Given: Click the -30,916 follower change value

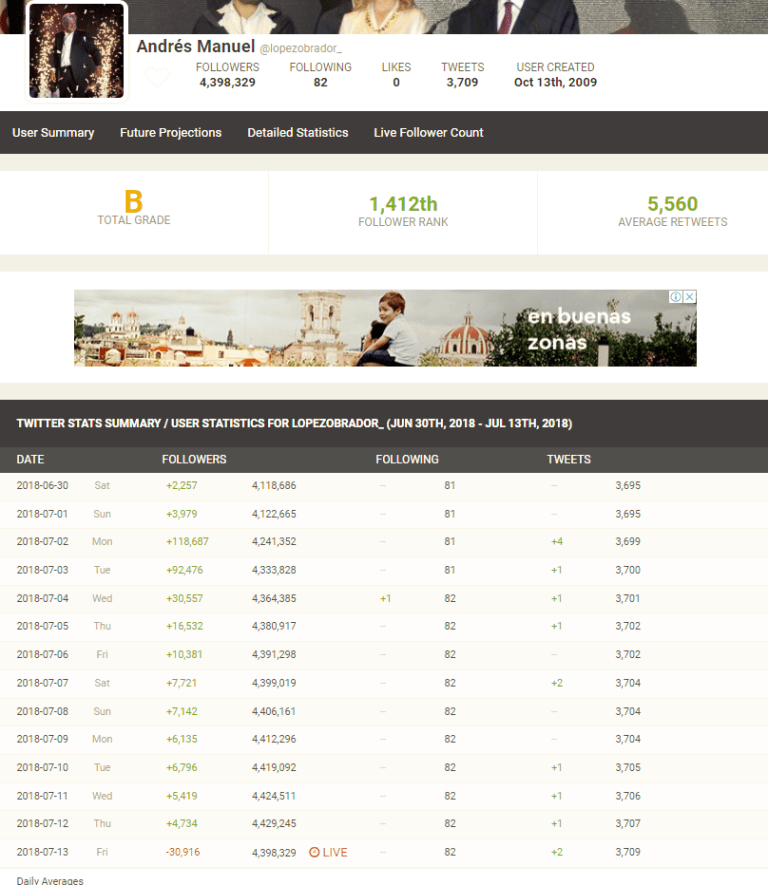Looking at the screenshot, I should tap(182, 852).
